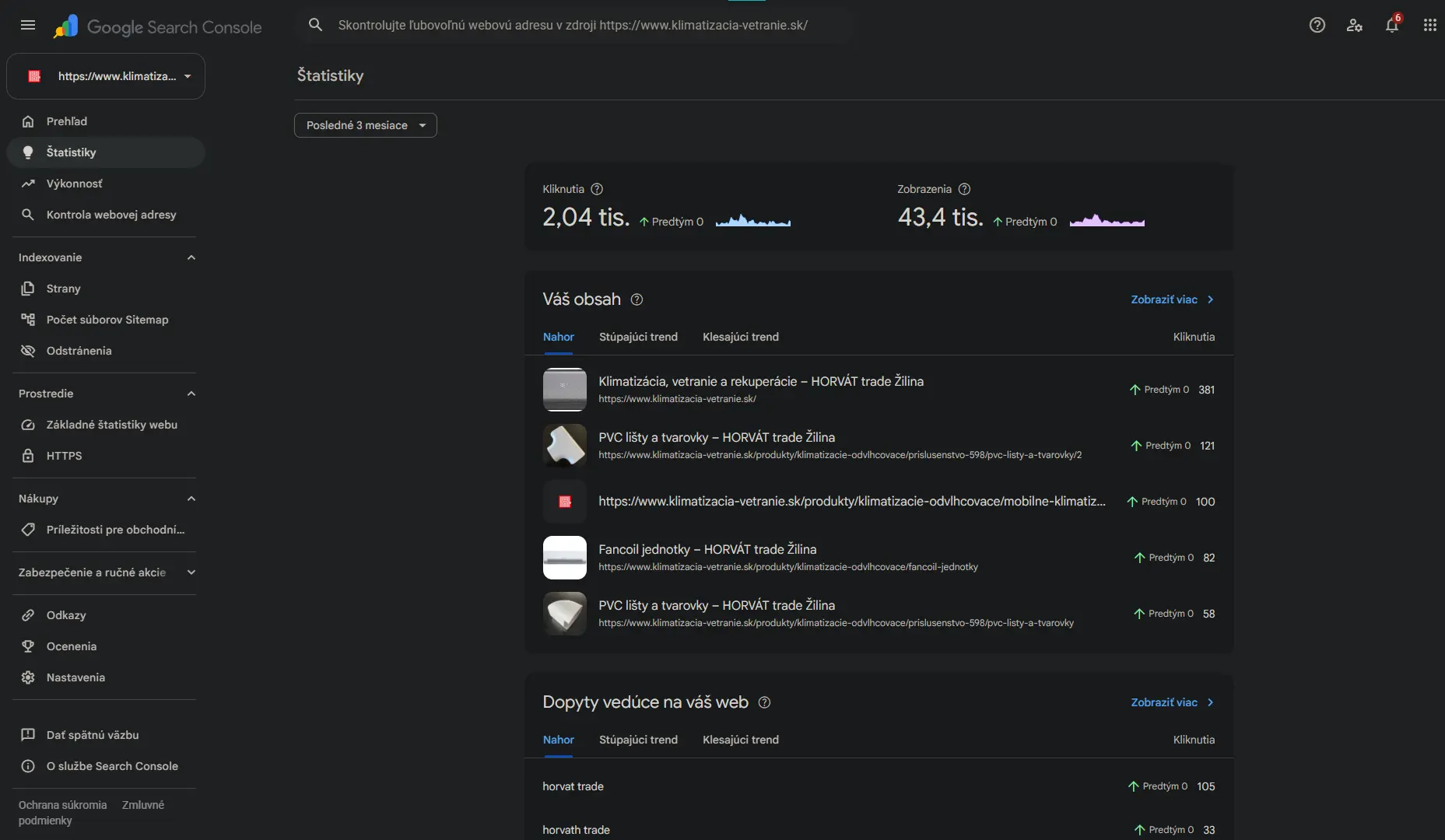Switch to Stúpajúci trend in Dopyty section
Image resolution: width=1445 pixels, height=840 pixels.
tap(638, 740)
